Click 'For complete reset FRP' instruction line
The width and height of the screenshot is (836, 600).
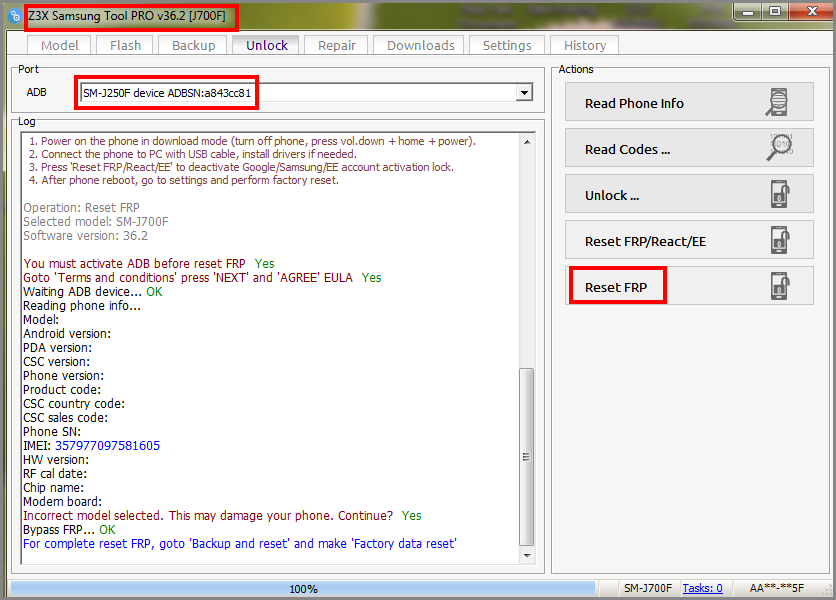click(x=240, y=543)
